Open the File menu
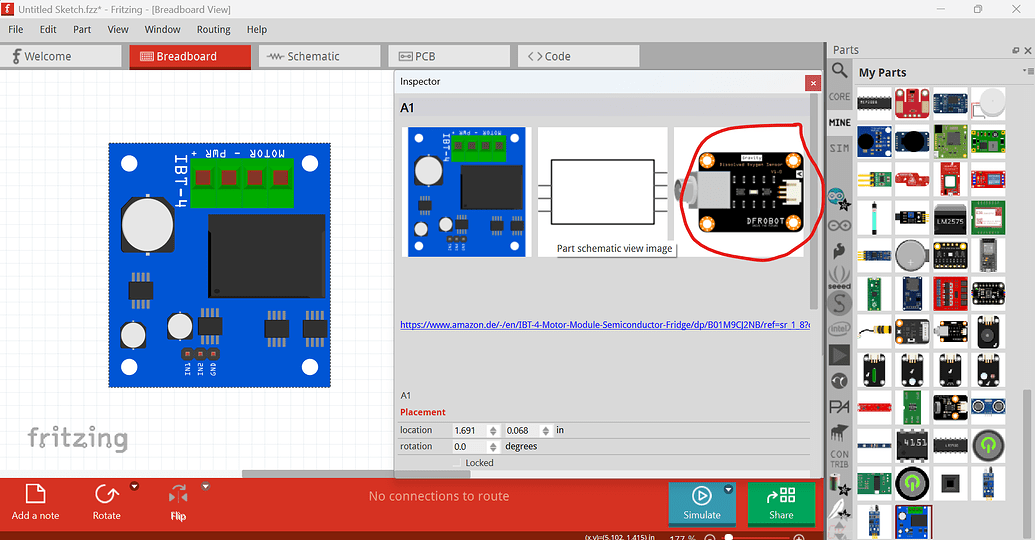Image resolution: width=1035 pixels, height=540 pixels. 16,30
